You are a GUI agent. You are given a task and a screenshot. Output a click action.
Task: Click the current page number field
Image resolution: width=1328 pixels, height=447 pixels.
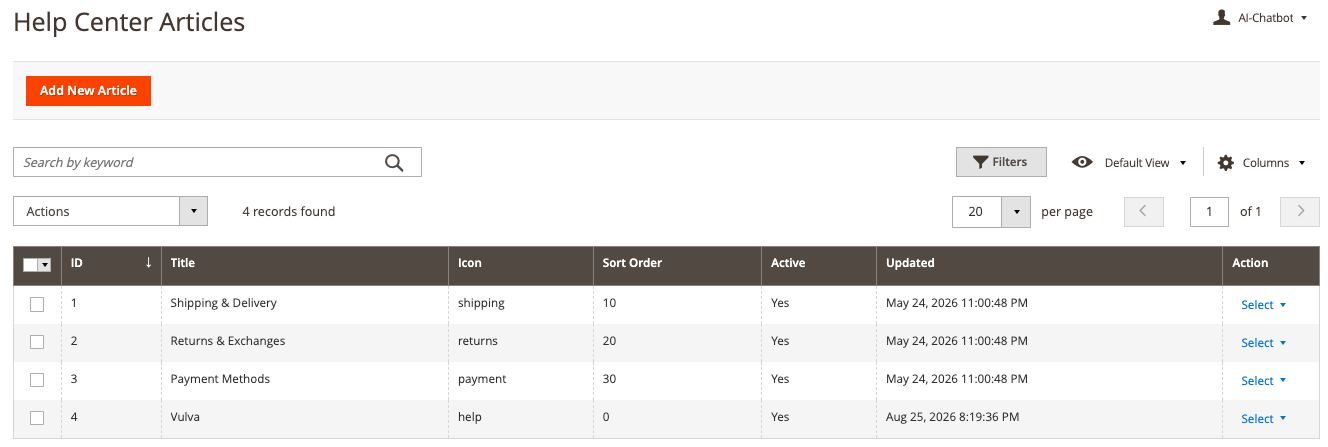coord(1209,211)
